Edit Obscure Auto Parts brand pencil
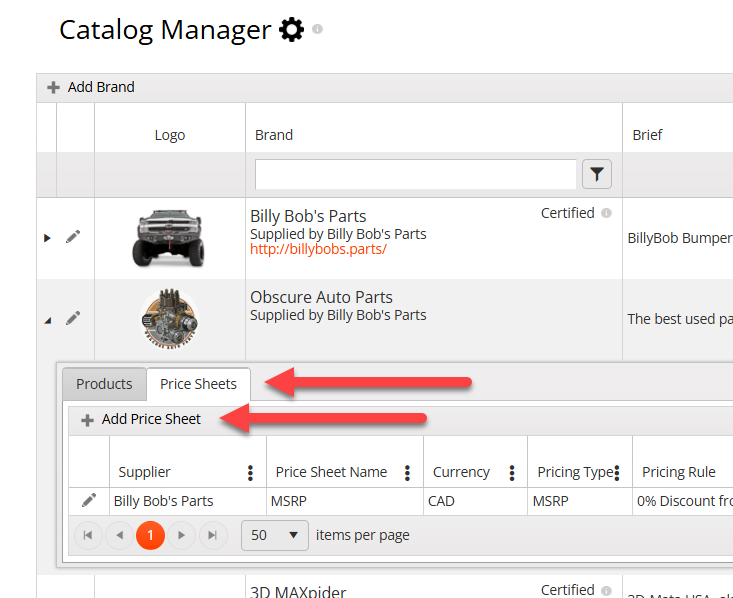 [x=73, y=318]
